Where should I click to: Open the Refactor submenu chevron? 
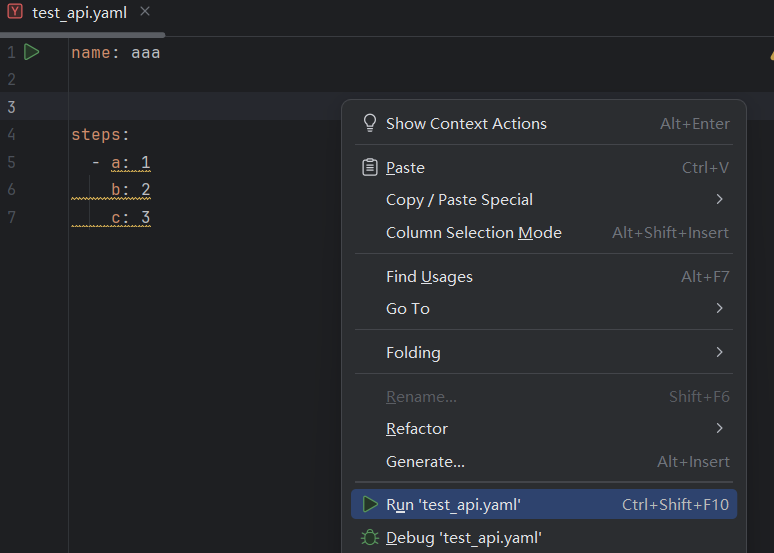(719, 428)
